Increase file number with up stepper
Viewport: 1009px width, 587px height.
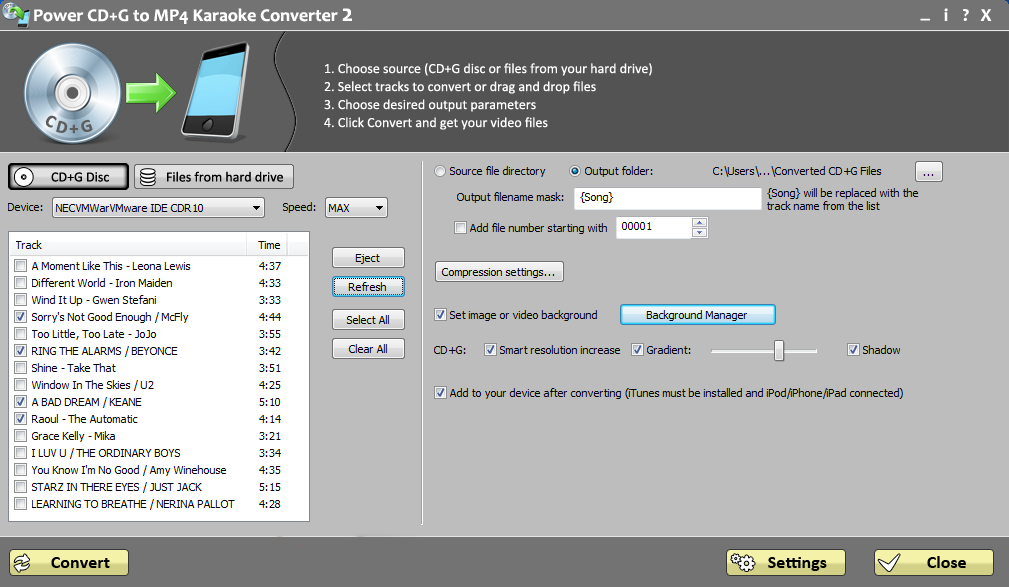[x=699, y=223]
